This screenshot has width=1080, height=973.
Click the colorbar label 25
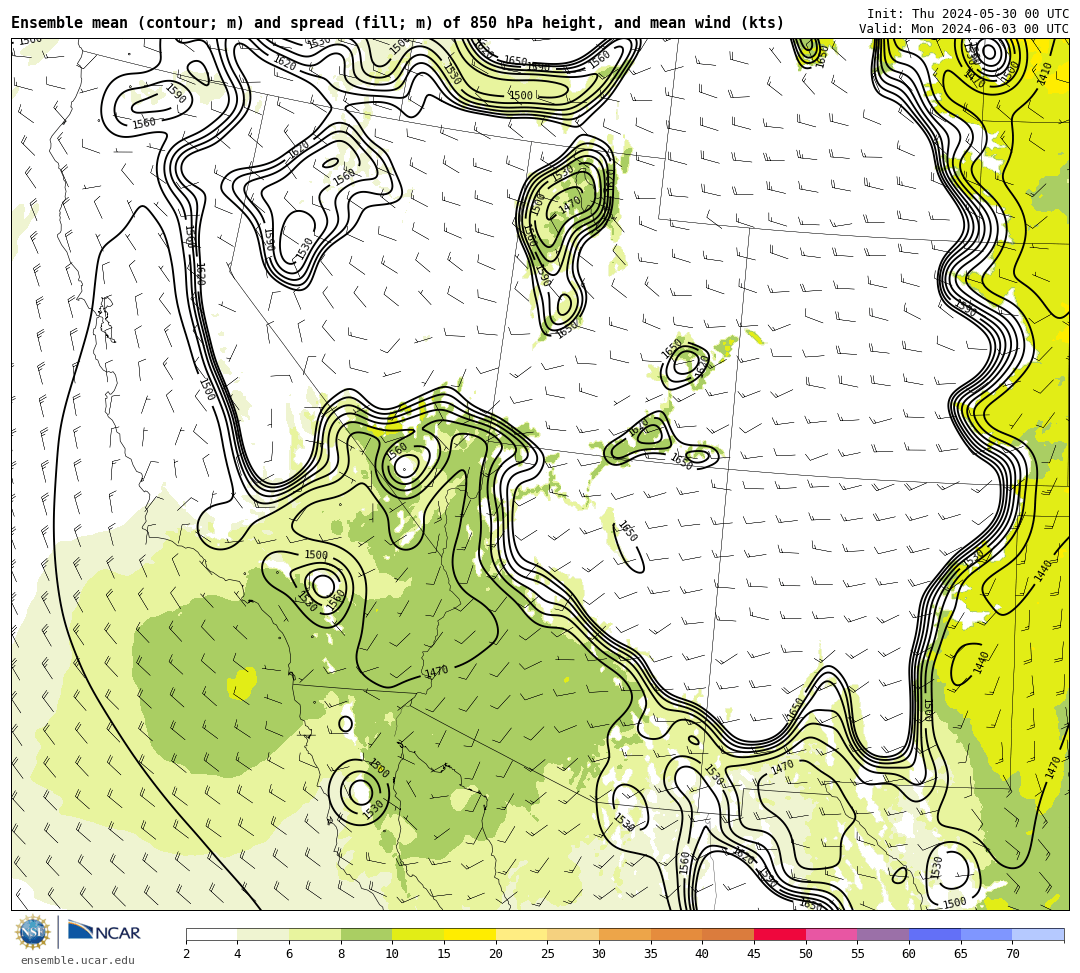pyautogui.click(x=548, y=954)
